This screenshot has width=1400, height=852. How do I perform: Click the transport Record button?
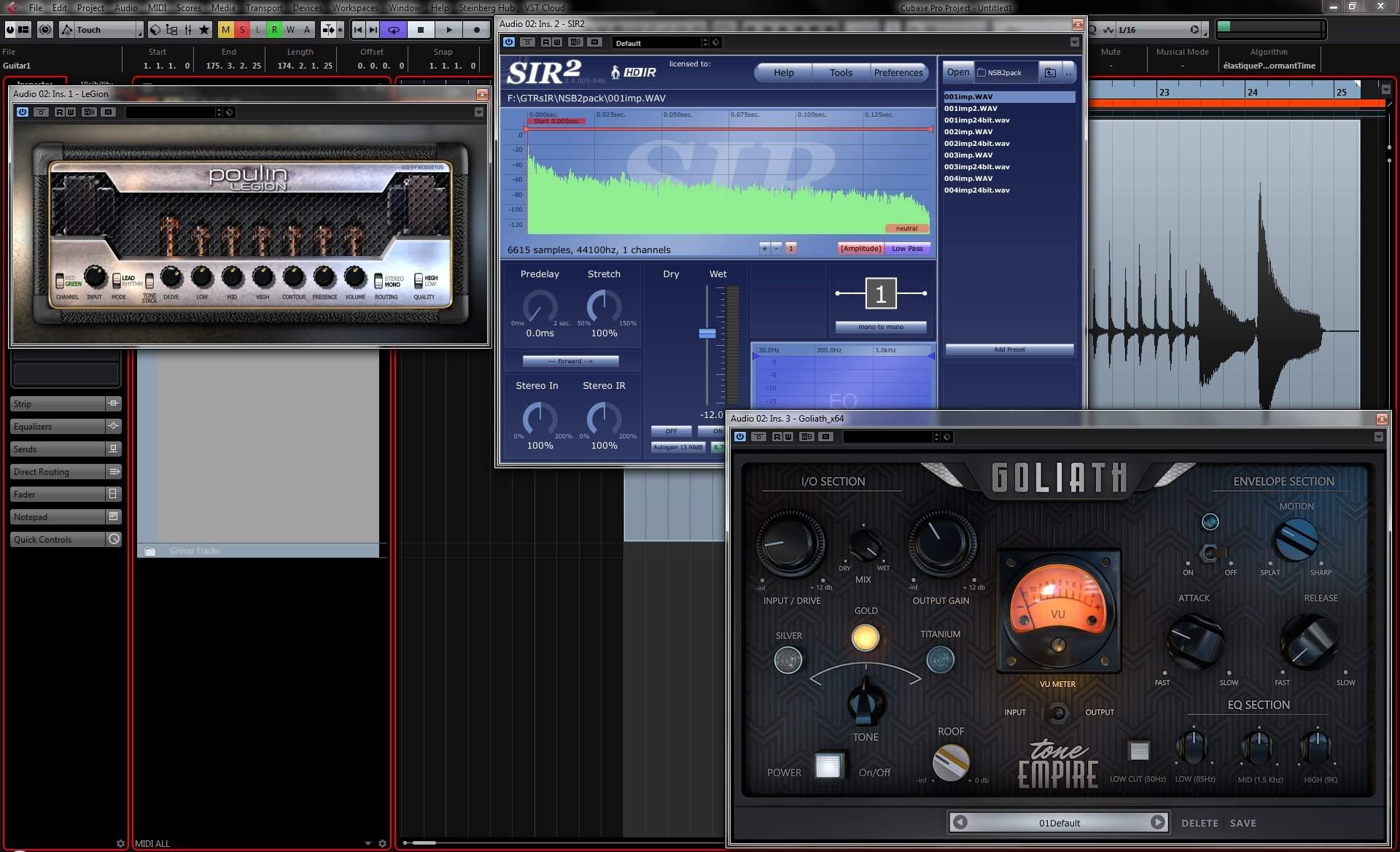pyautogui.click(x=477, y=30)
